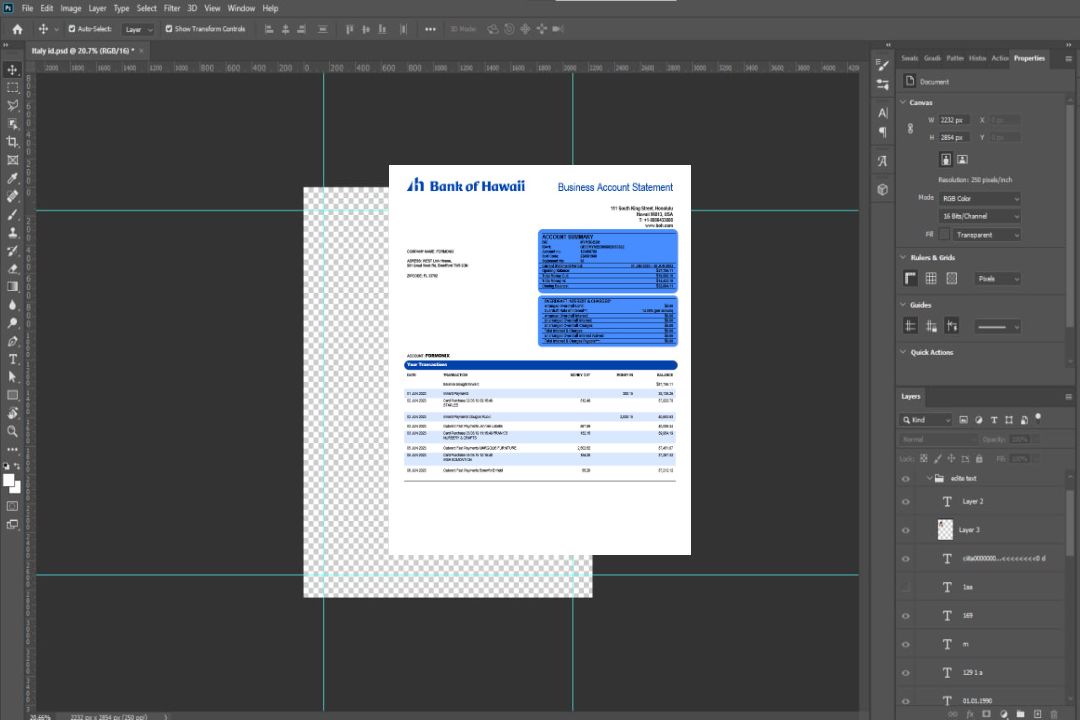Uncheck Show Transform Controls

pos(169,29)
